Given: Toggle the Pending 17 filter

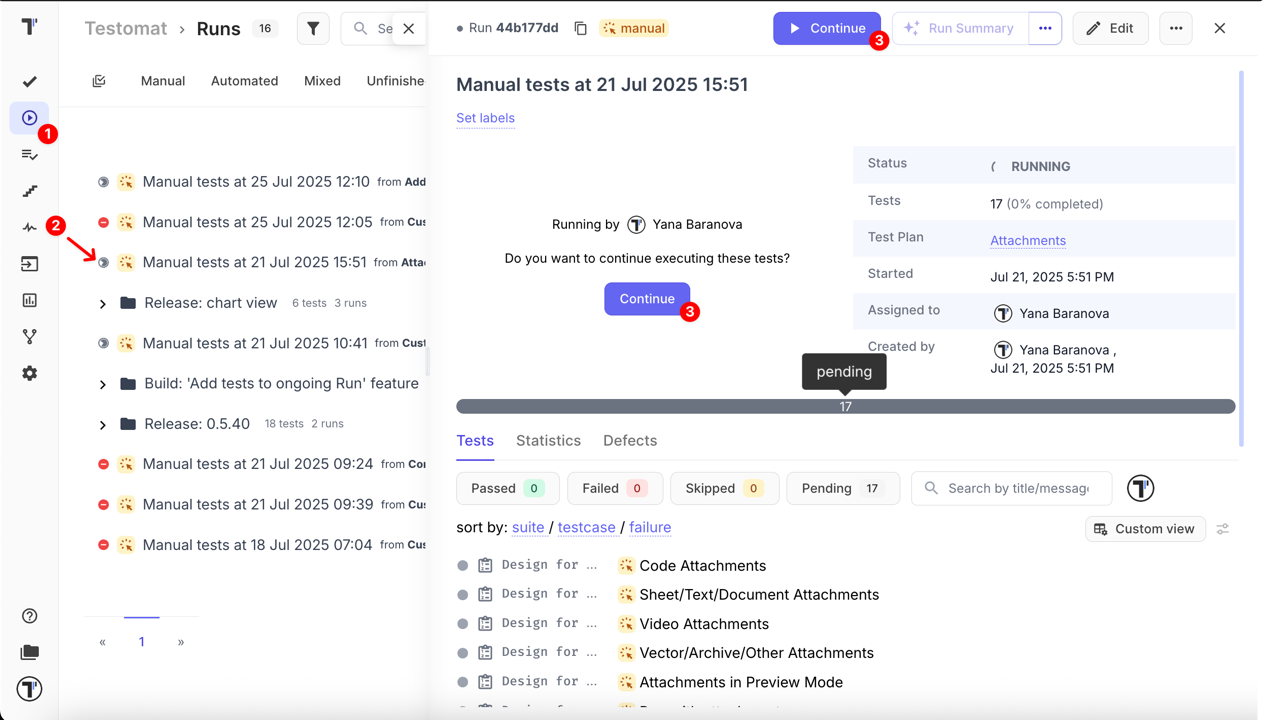Looking at the screenshot, I should 842,488.
